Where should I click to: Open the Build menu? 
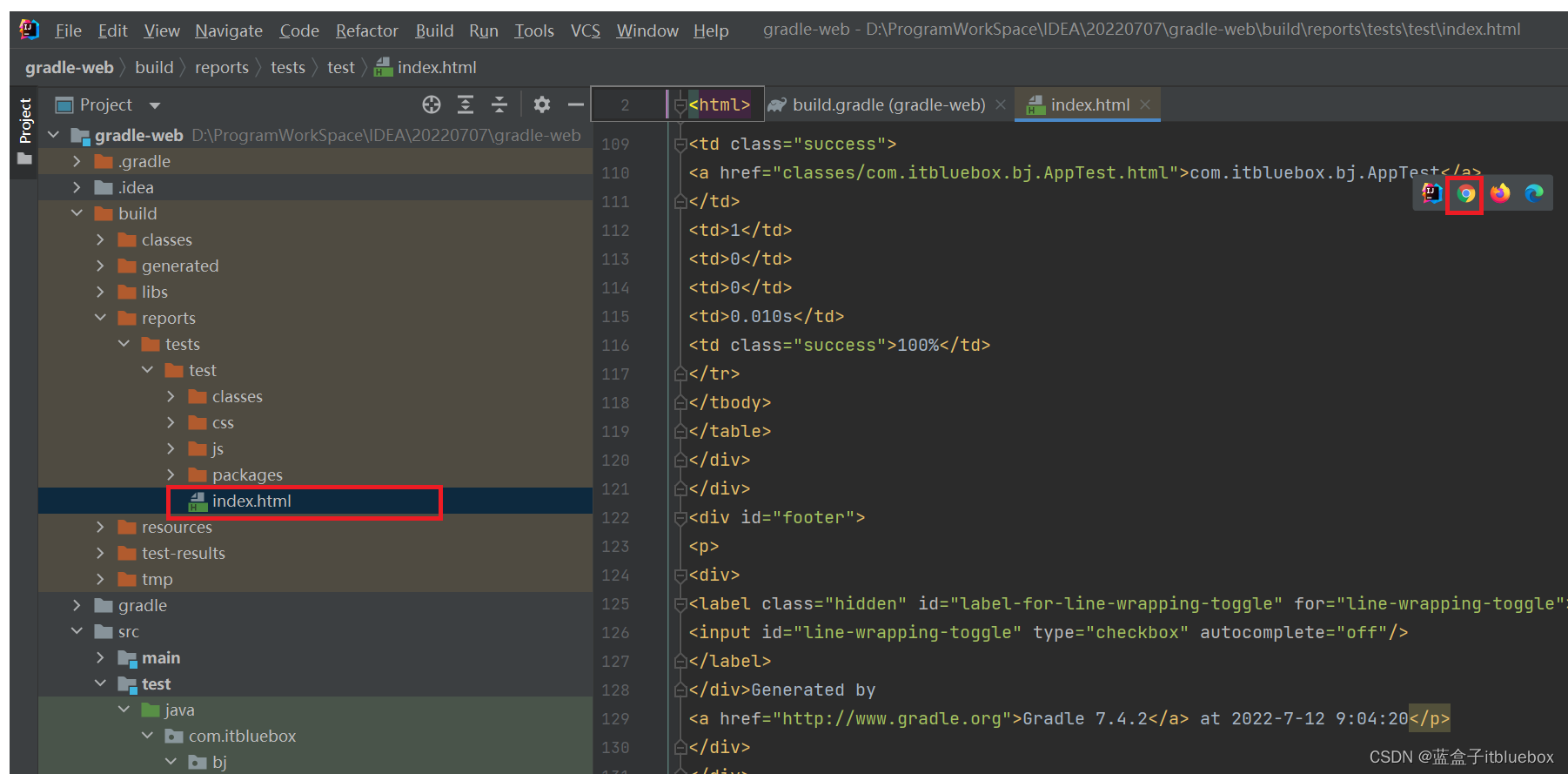pyautogui.click(x=434, y=31)
